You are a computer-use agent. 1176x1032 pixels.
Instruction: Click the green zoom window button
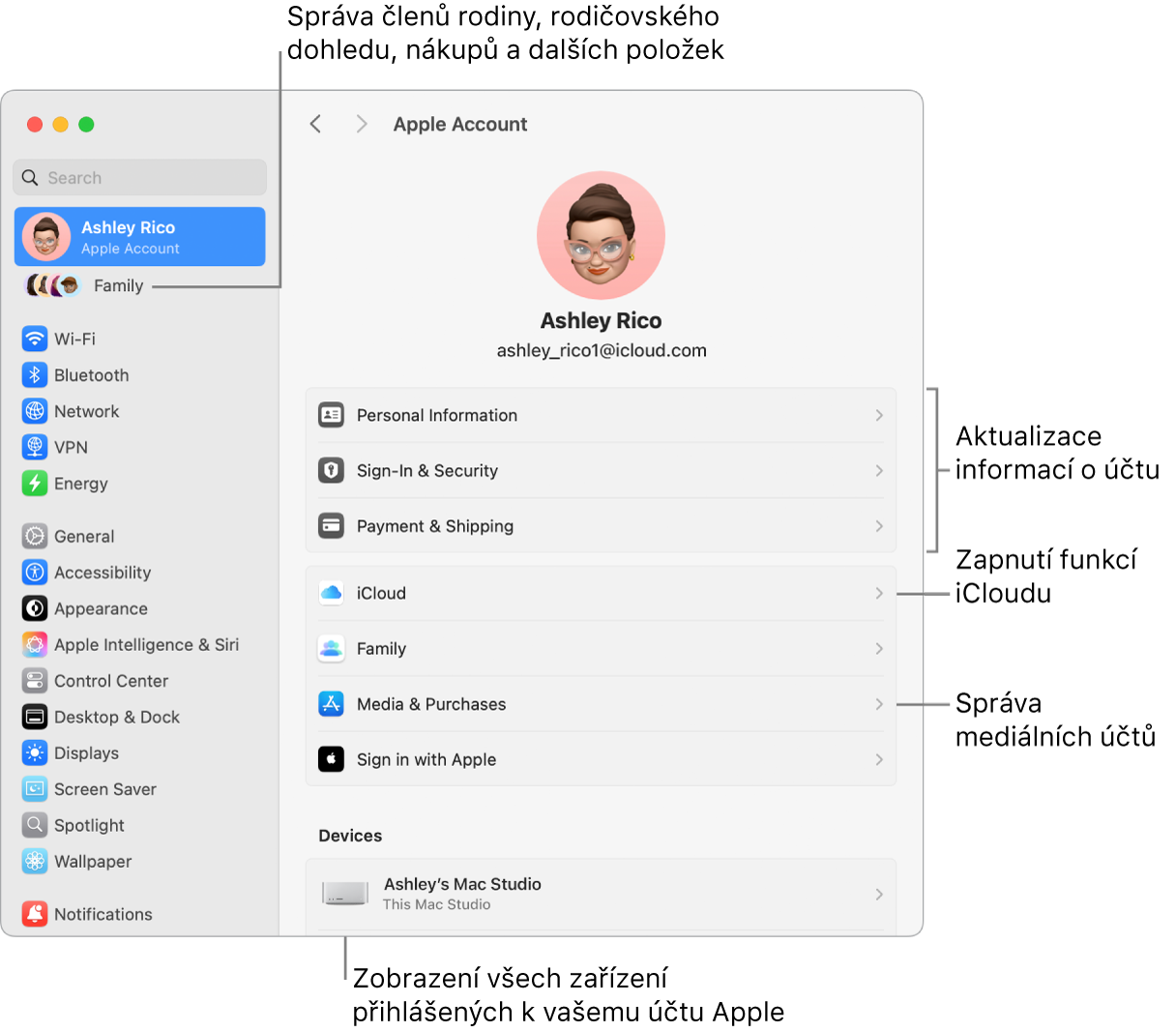(x=86, y=124)
